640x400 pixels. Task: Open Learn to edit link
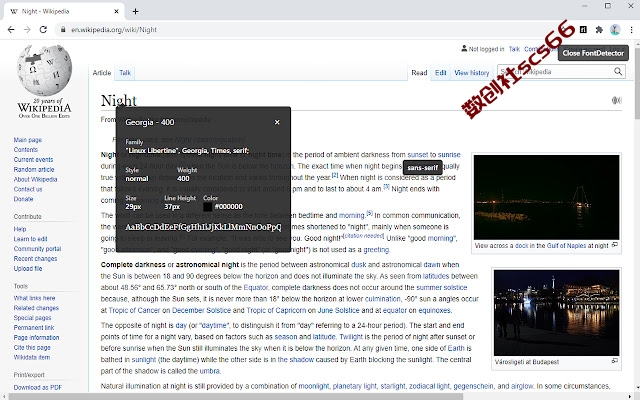pos(31,239)
